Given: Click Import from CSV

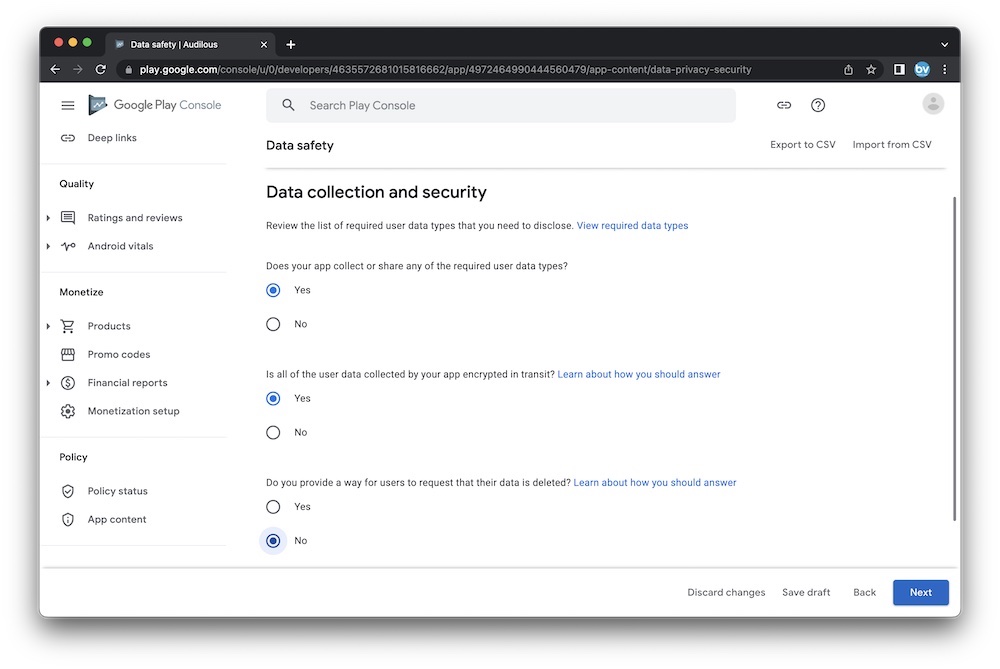Looking at the screenshot, I should (892, 145).
